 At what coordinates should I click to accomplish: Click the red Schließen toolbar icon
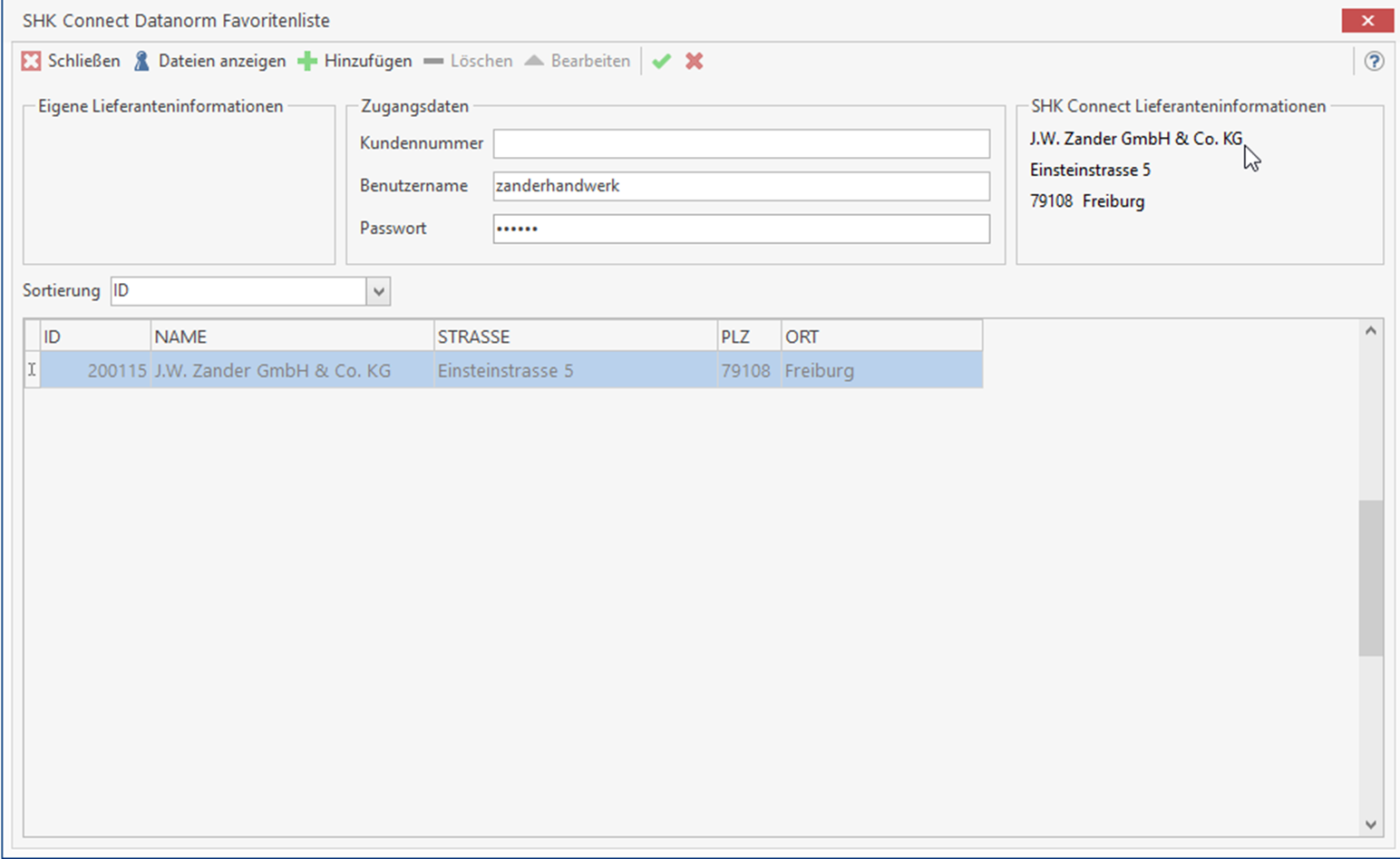(x=32, y=61)
